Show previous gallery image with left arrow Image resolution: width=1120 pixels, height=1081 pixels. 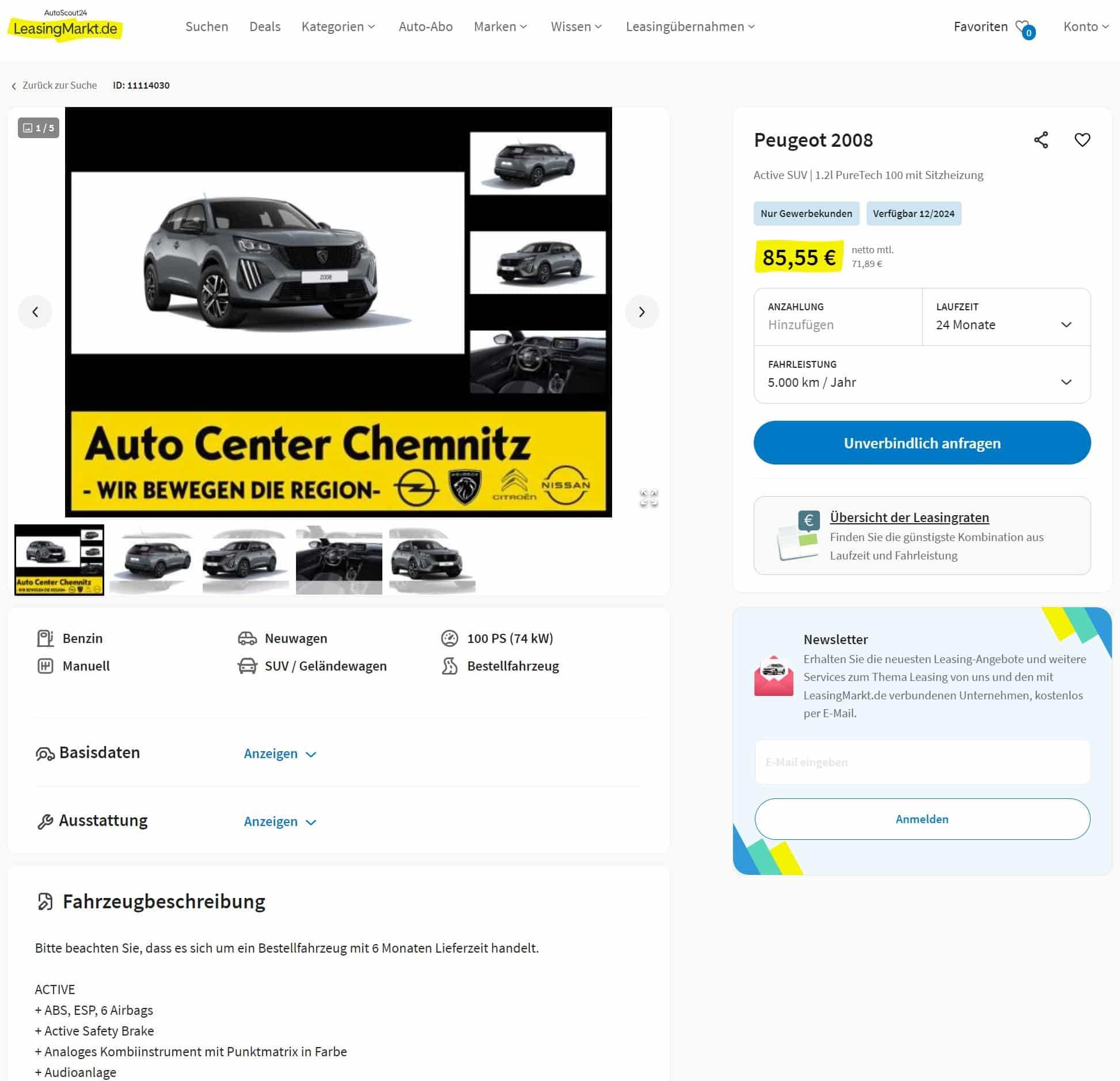[x=35, y=312]
